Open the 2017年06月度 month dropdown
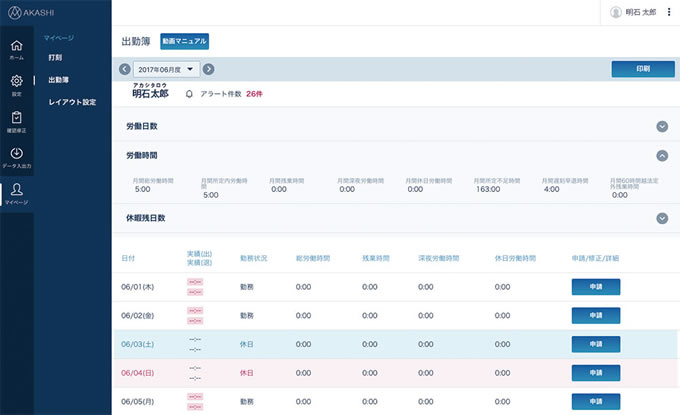The image size is (680, 415). (x=167, y=69)
